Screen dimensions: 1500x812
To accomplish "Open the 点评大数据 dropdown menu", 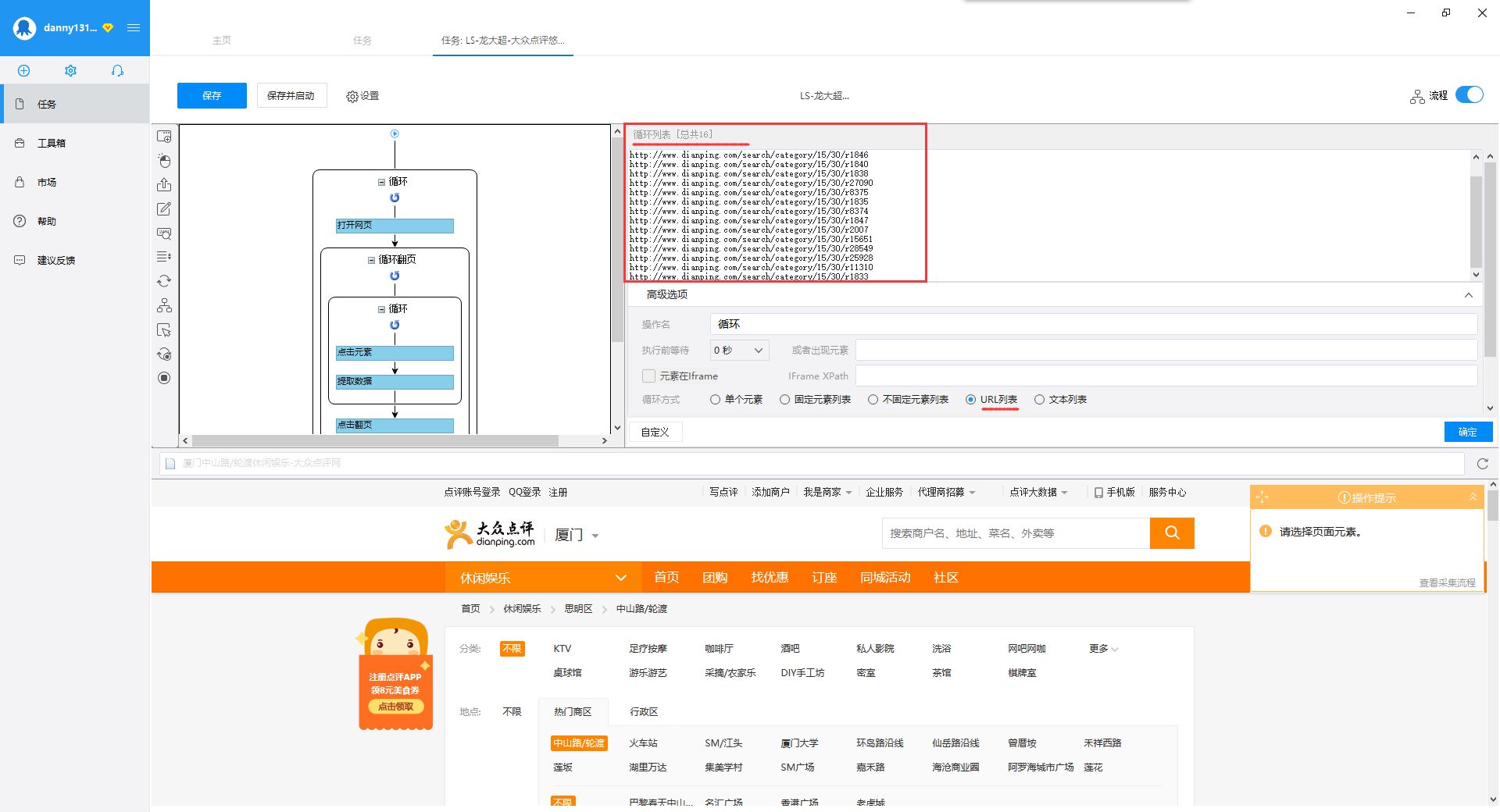I will tap(1038, 492).
